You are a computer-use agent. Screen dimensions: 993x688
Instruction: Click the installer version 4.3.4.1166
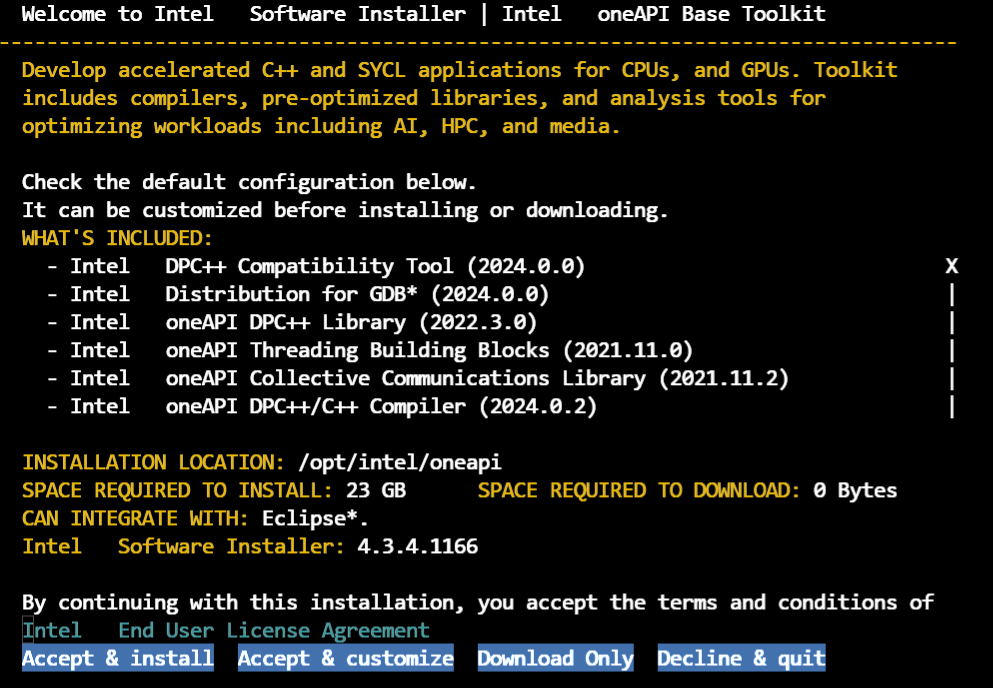pyautogui.click(x=417, y=546)
